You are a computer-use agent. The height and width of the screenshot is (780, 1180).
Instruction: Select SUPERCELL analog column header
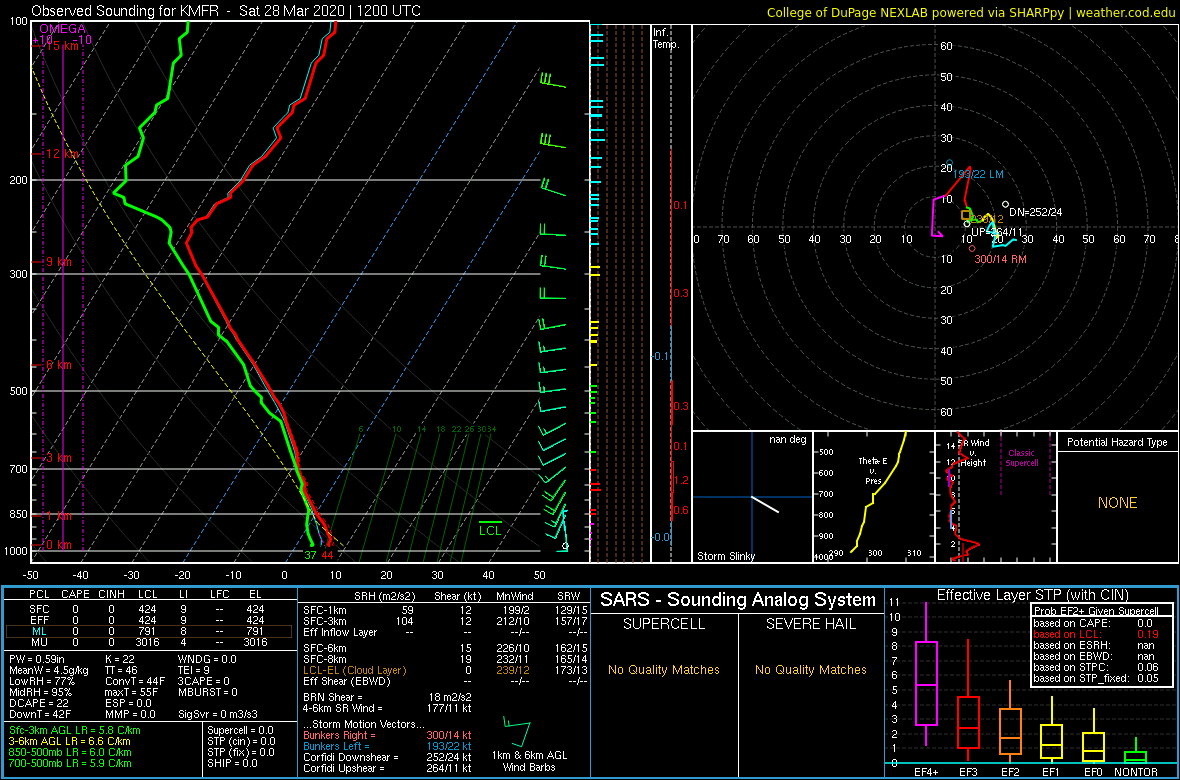663,626
